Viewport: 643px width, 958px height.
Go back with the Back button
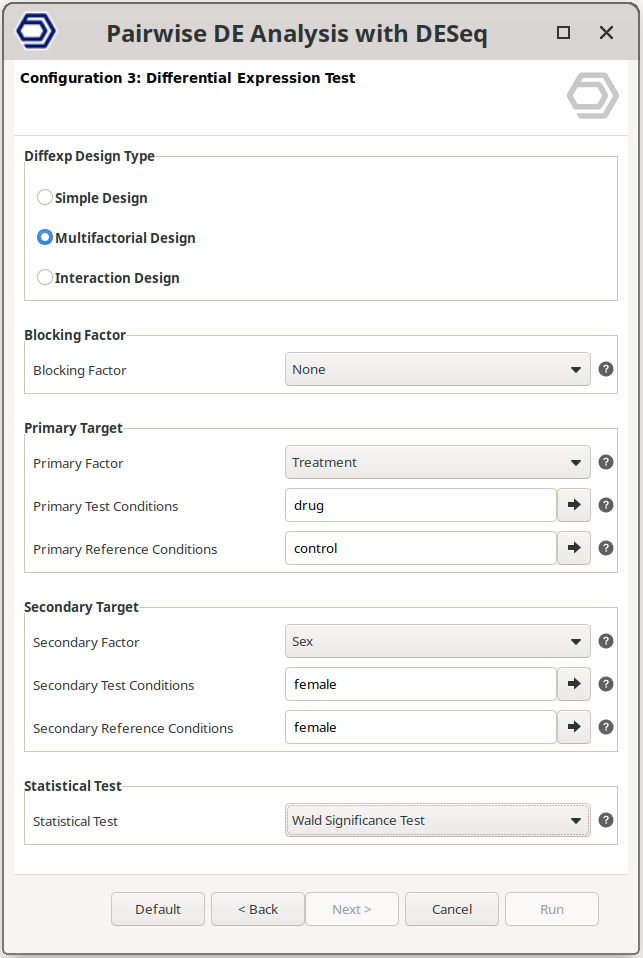coord(258,909)
